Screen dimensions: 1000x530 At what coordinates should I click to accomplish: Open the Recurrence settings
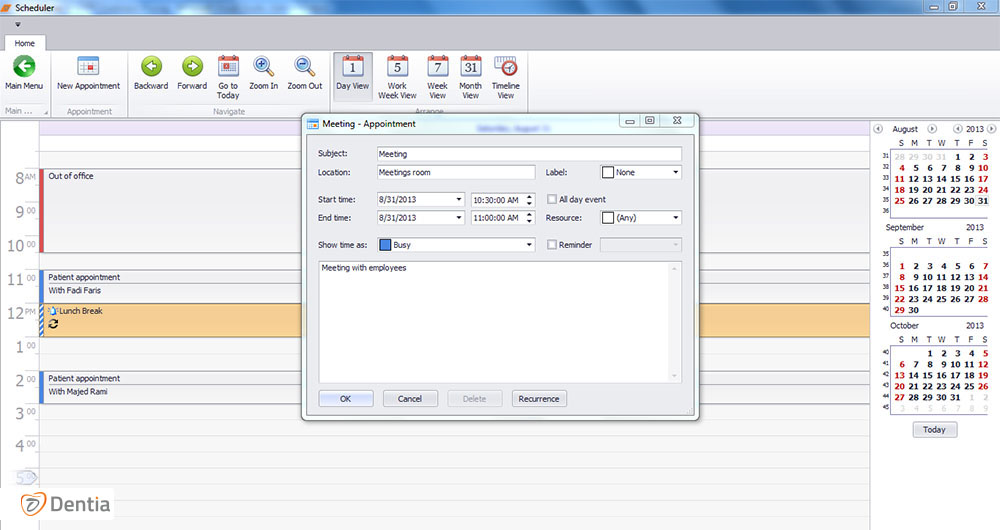(x=539, y=399)
